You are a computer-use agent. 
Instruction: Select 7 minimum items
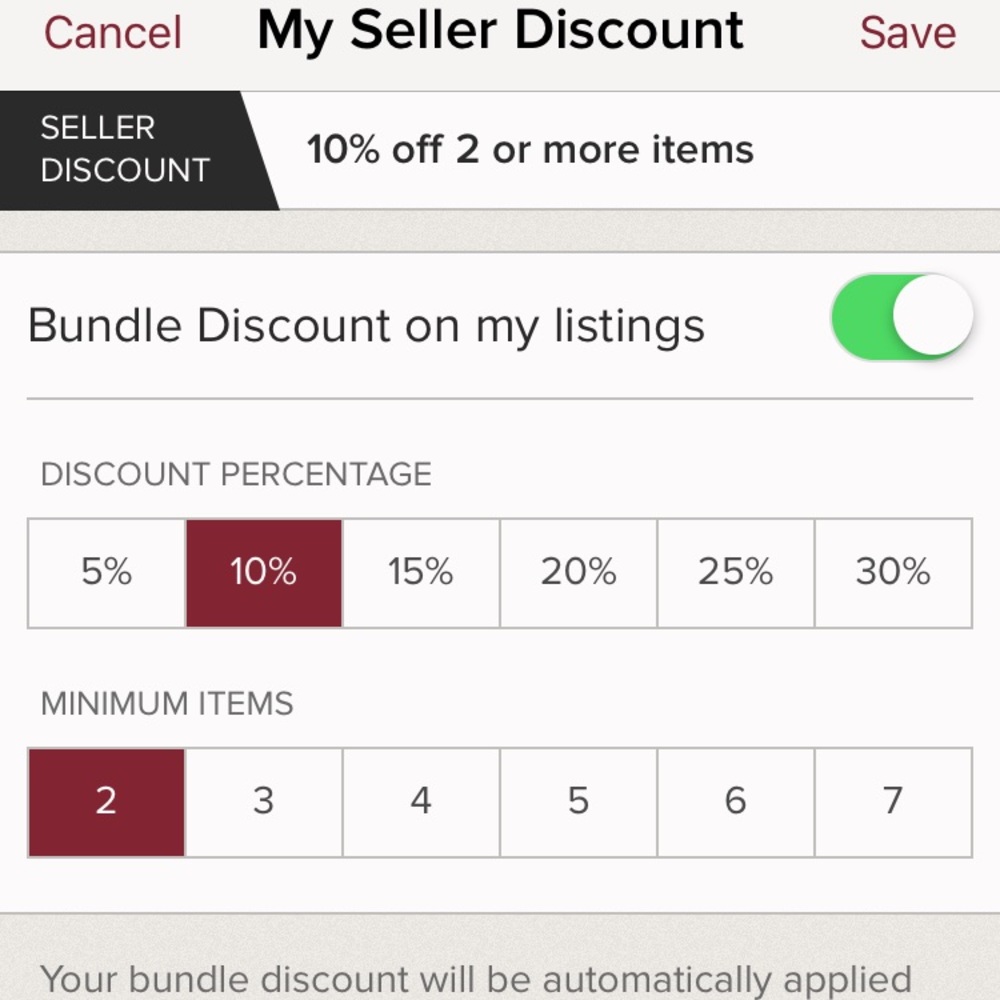(x=893, y=802)
